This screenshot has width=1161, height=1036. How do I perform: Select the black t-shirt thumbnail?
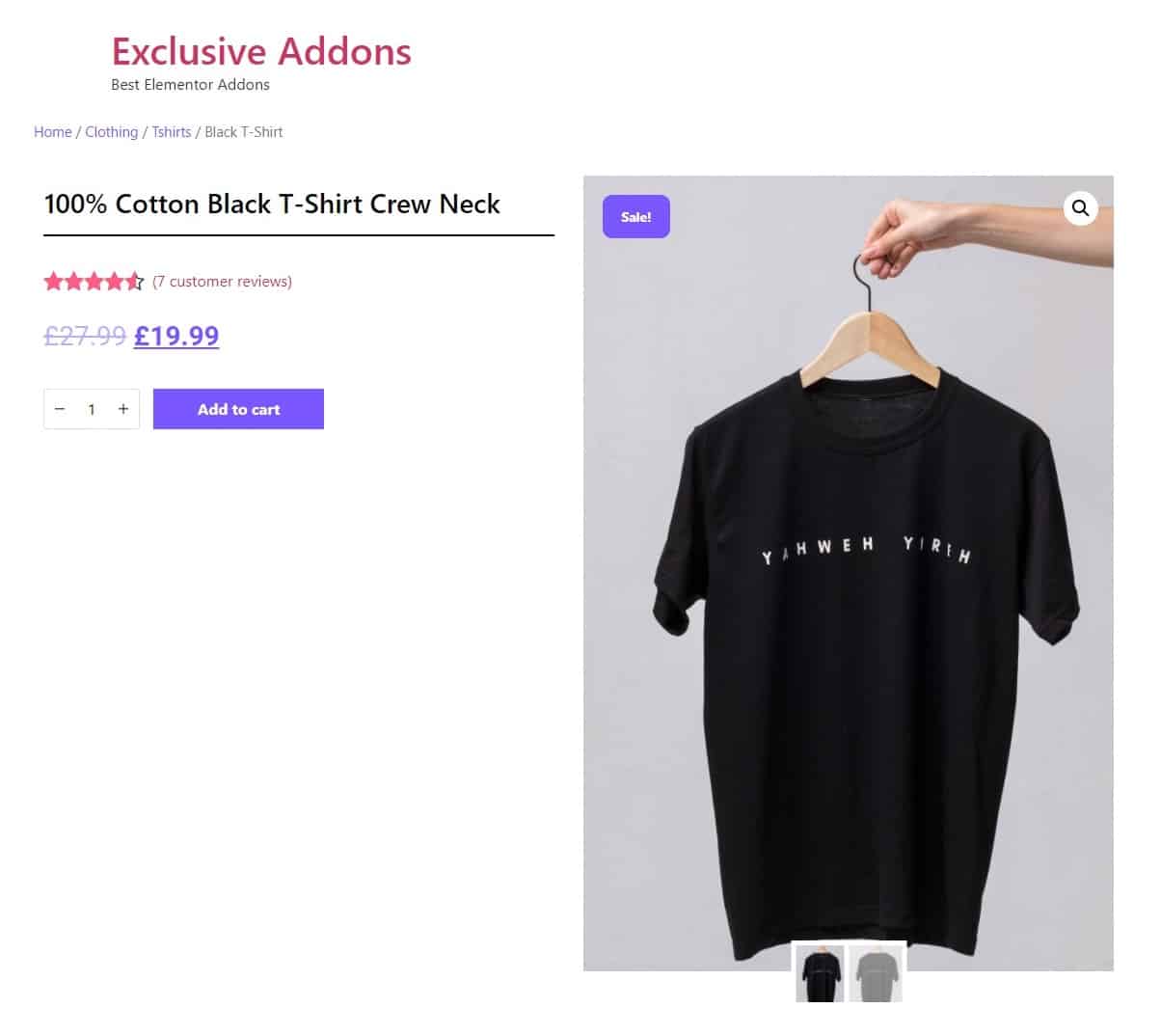[820, 973]
